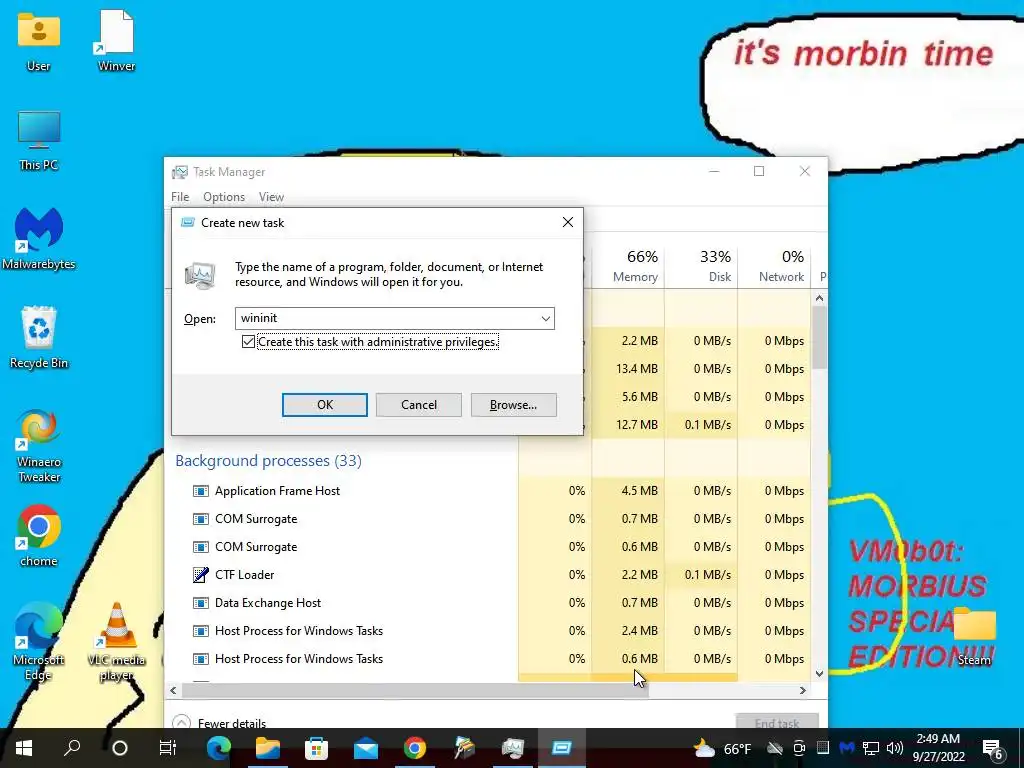This screenshot has width=1024, height=768.
Task: Select Application Frame Host process row
Action: click(488, 491)
